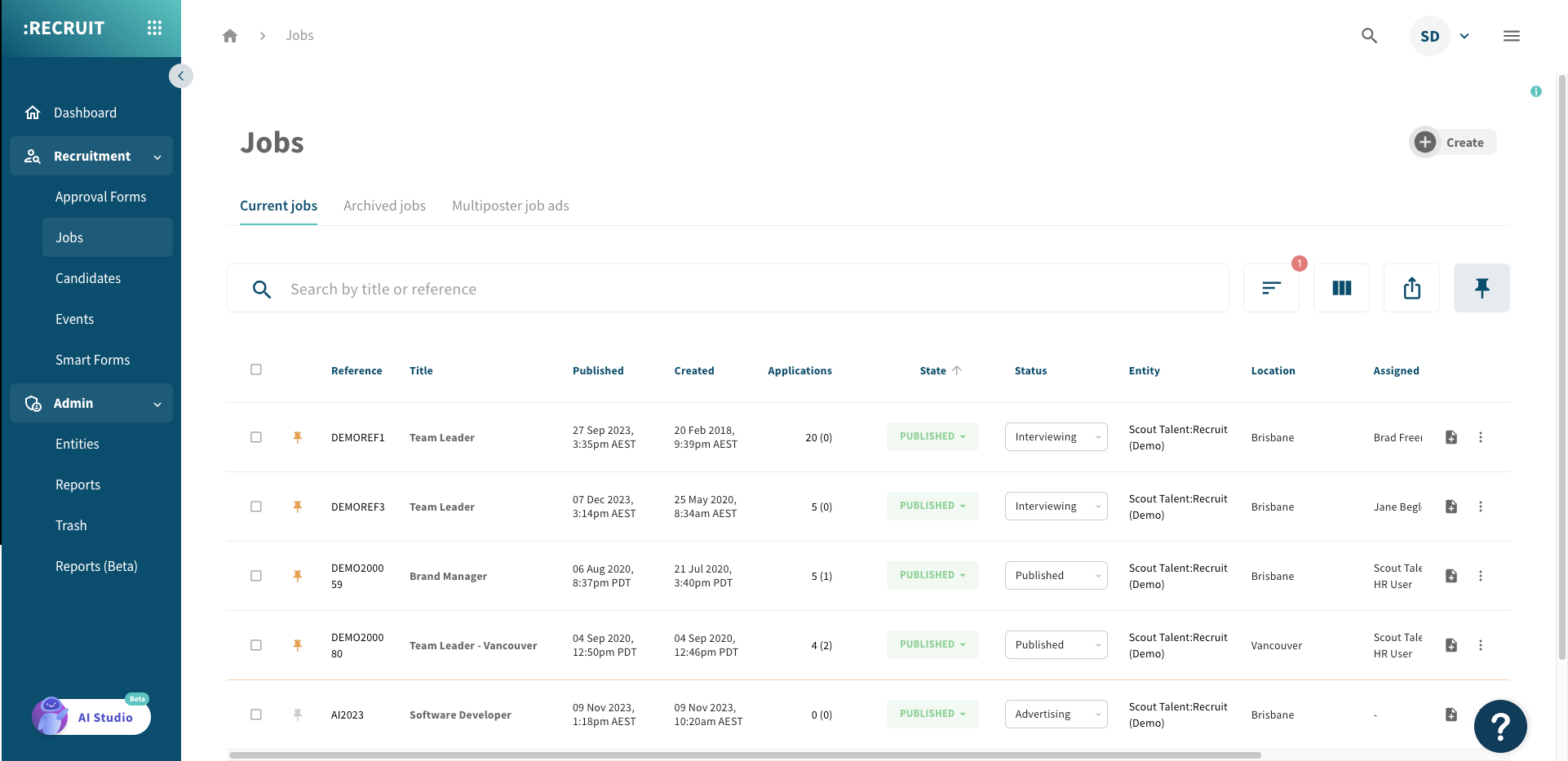Check the DEMOREF1 job row checkbox
This screenshot has width=1568, height=761.
pos(256,437)
